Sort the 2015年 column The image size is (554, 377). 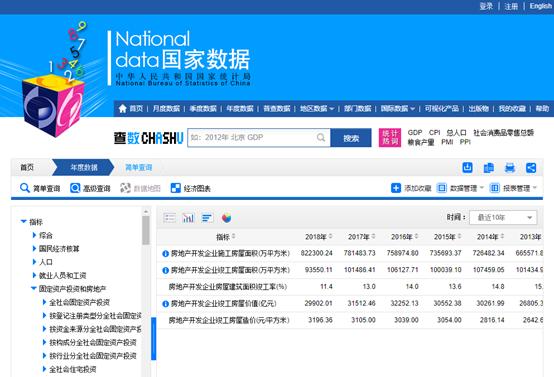tap(459, 236)
